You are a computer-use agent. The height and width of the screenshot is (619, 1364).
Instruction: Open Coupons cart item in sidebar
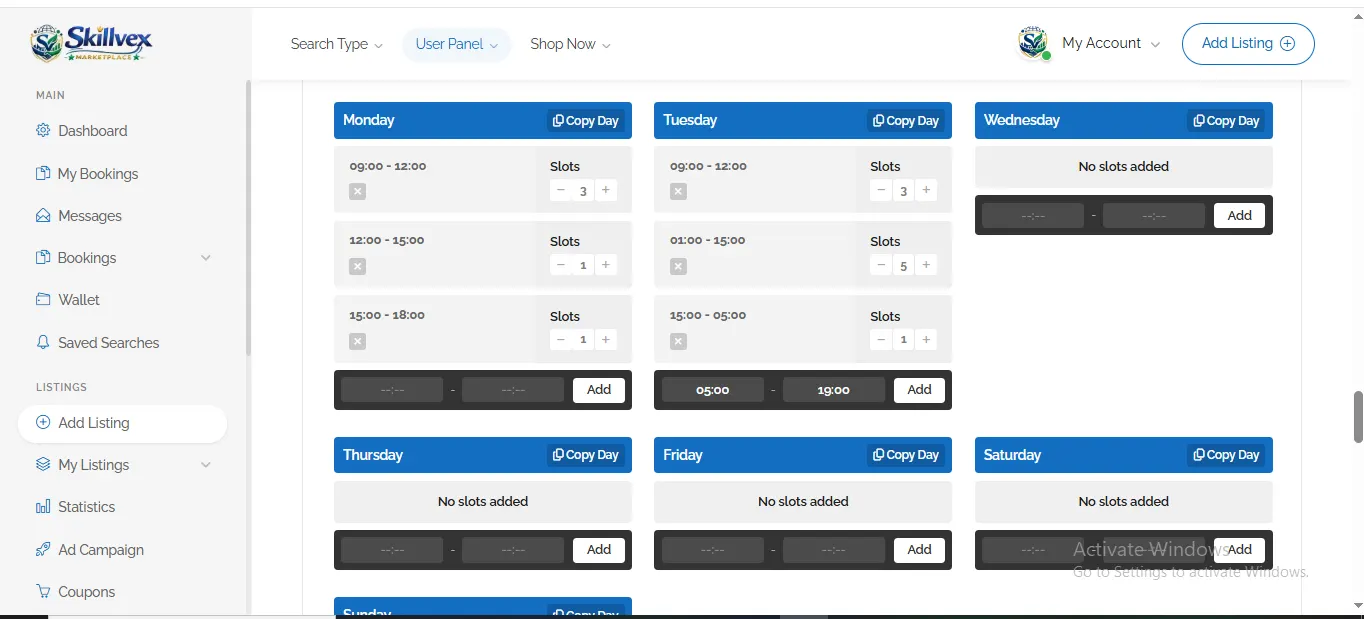coord(86,592)
